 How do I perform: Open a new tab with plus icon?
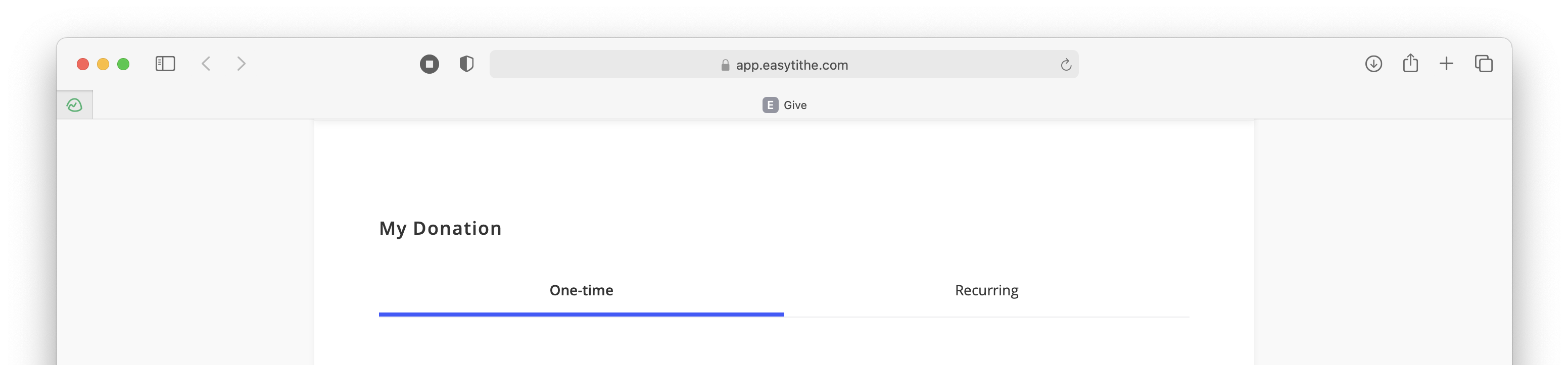[x=1446, y=64]
